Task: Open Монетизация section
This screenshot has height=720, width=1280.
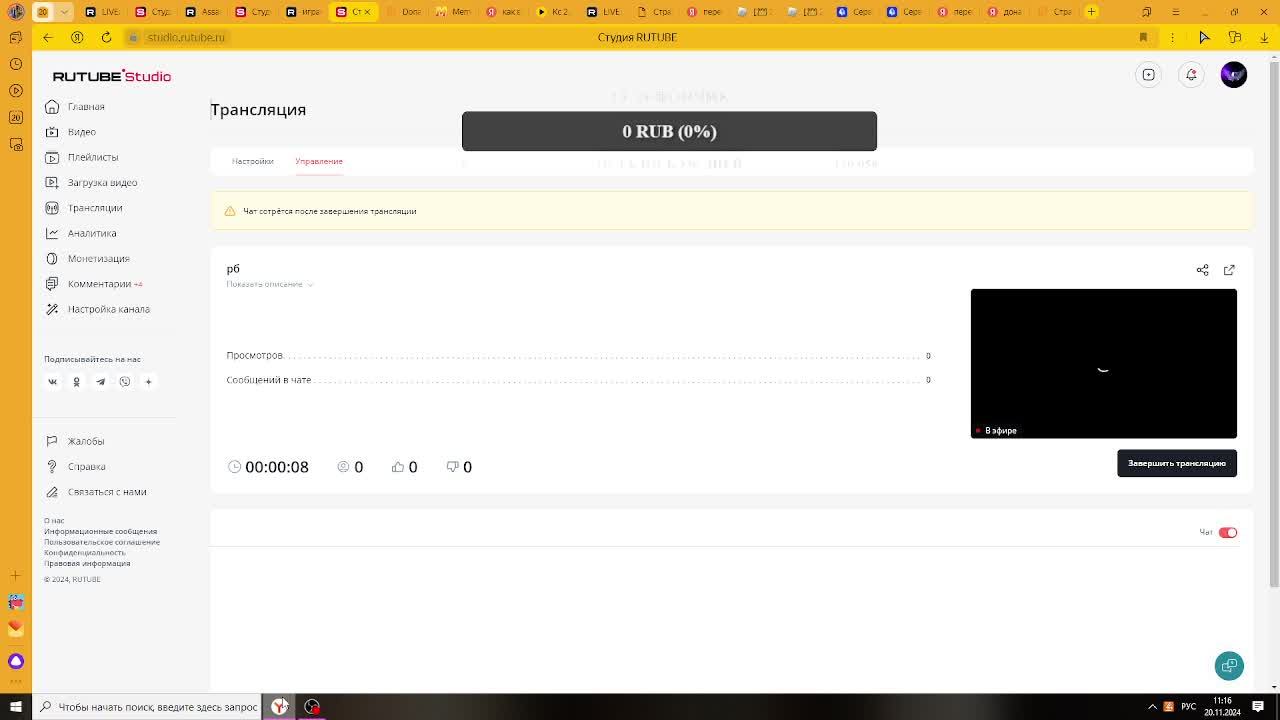Action: 87,259
